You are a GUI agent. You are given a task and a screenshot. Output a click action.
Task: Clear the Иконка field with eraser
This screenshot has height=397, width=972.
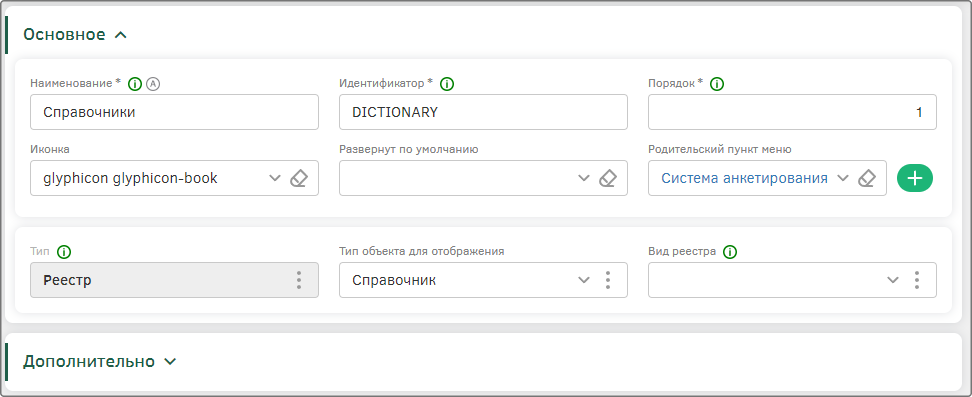tap(299, 179)
